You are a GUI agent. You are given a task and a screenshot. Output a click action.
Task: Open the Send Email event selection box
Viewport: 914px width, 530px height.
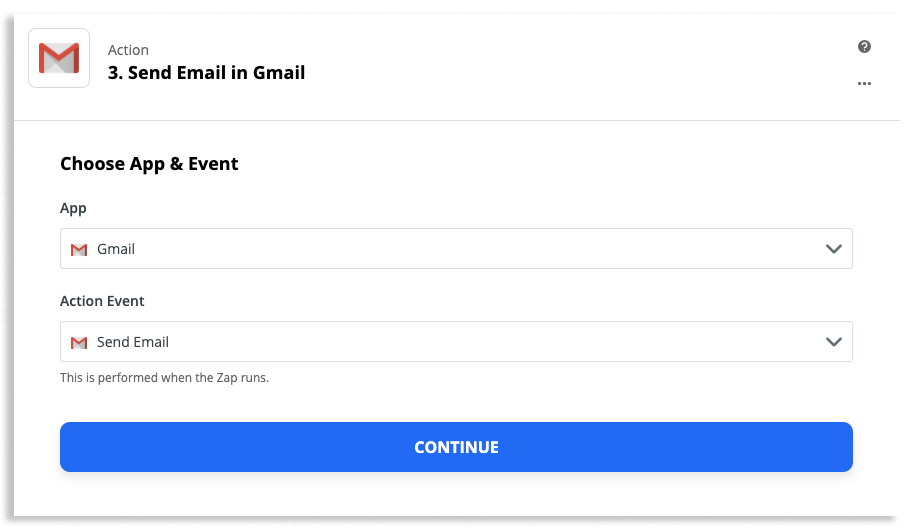[x=456, y=342]
